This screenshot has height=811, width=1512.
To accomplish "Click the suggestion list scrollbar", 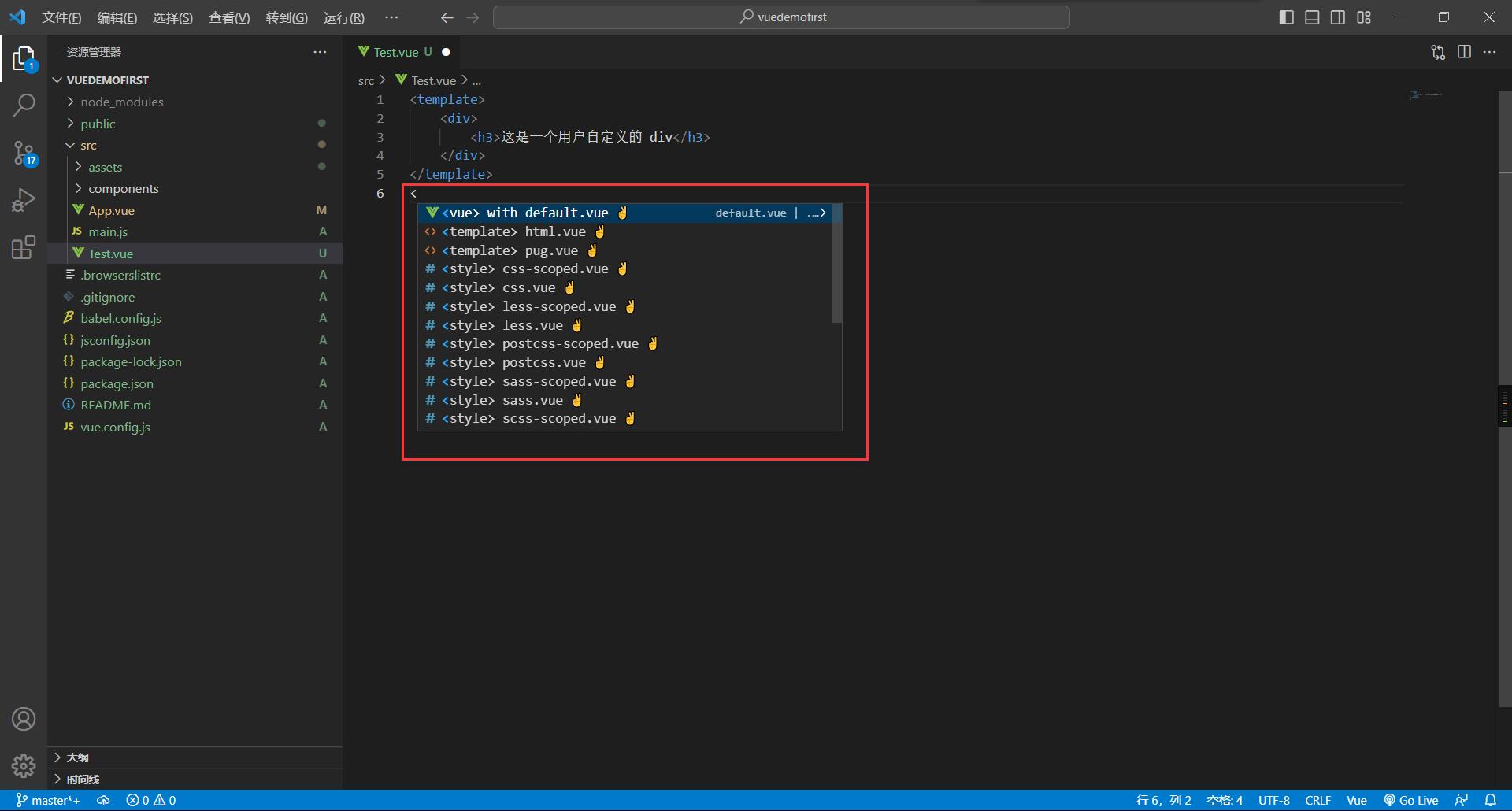I will (x=836, y=264).
